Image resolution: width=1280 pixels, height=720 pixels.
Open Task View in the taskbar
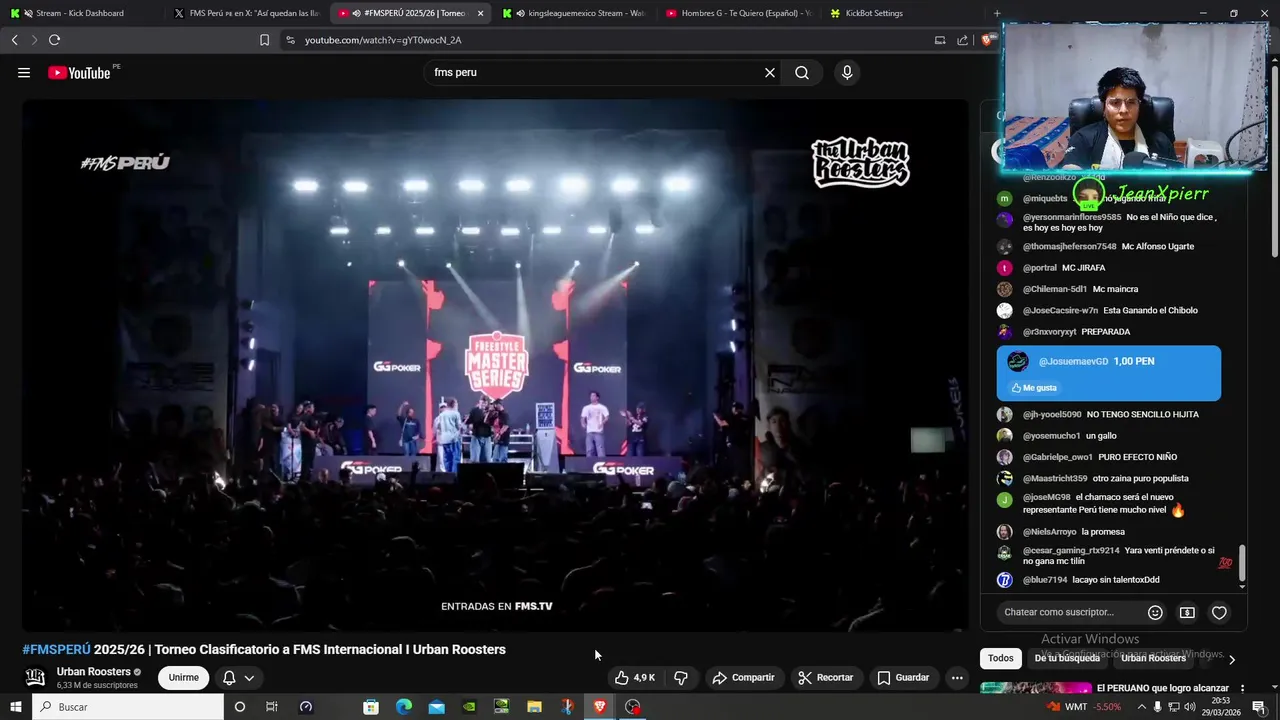click(271, 707)
